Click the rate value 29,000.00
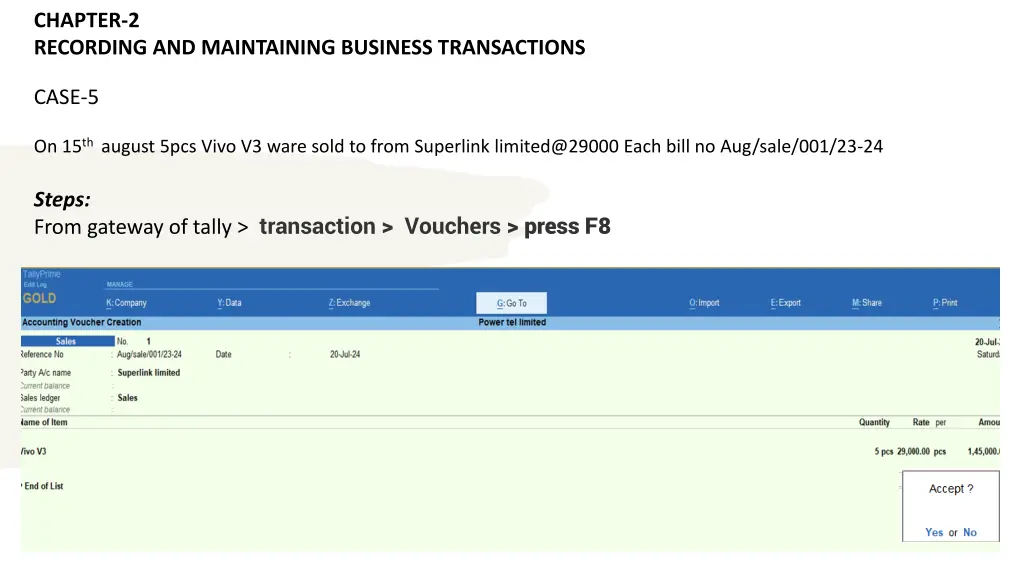This screenshot has width=1024, height=576. [x=913, y=451]
